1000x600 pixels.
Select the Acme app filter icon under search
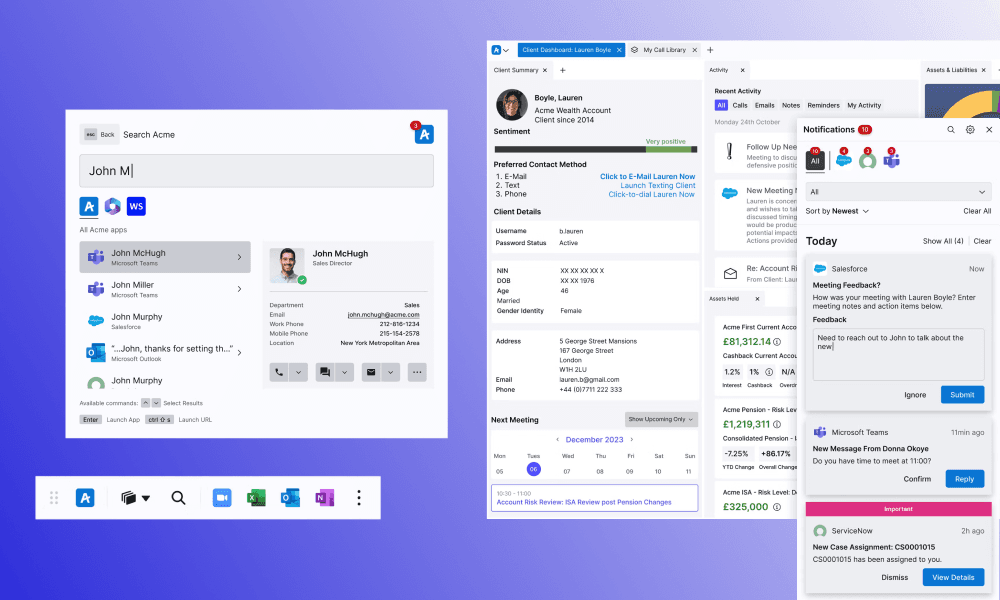pos(89,207)
